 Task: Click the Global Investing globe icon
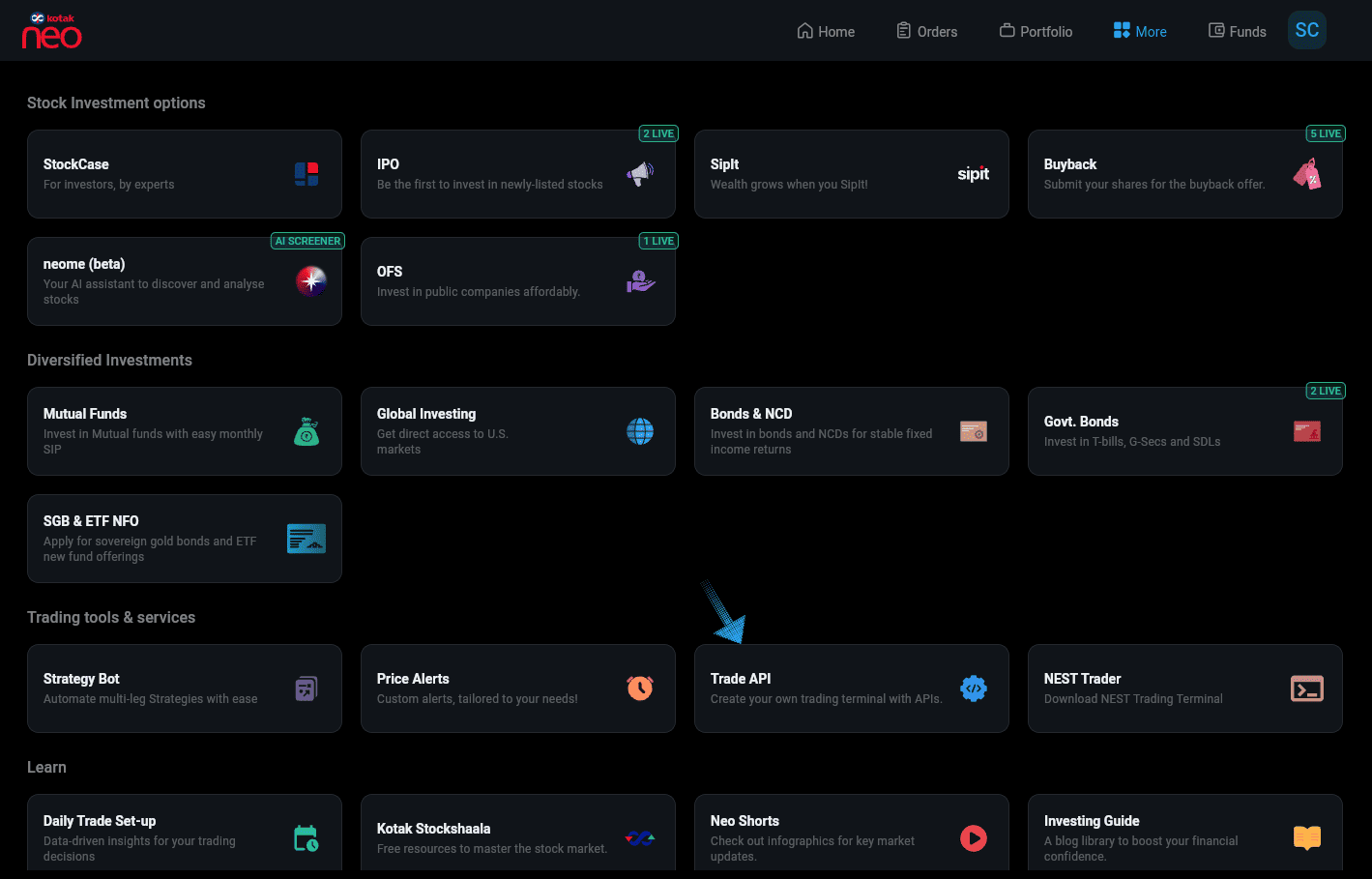(x=640, y=431)
